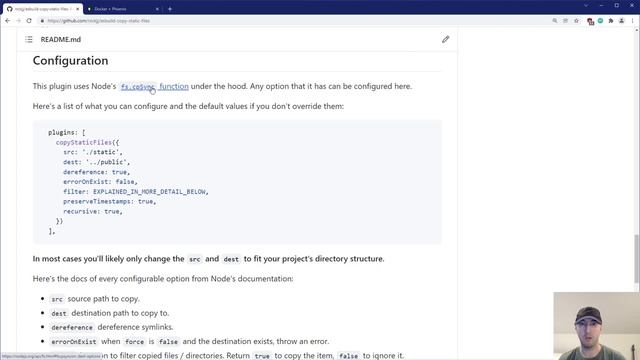Click the 'dereference symlinks' bullet

(x=112, y=327)
